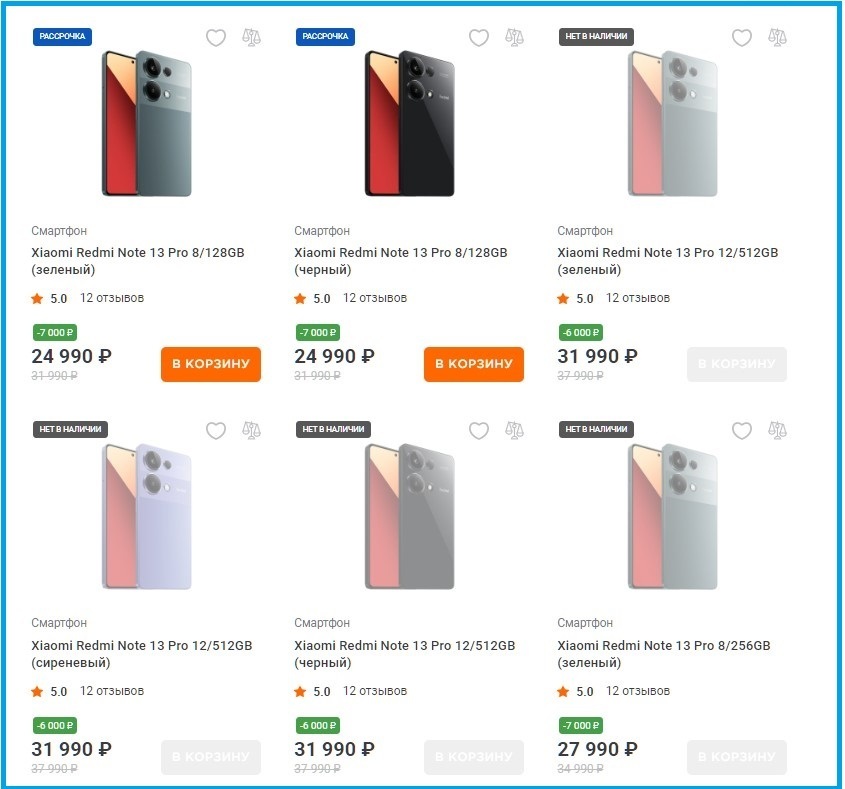Open Xiaomi Redmi Note 13 Pro 12/512GB (сиреневый) link
This screenshot has height=789, width=845.
(141, 654)
